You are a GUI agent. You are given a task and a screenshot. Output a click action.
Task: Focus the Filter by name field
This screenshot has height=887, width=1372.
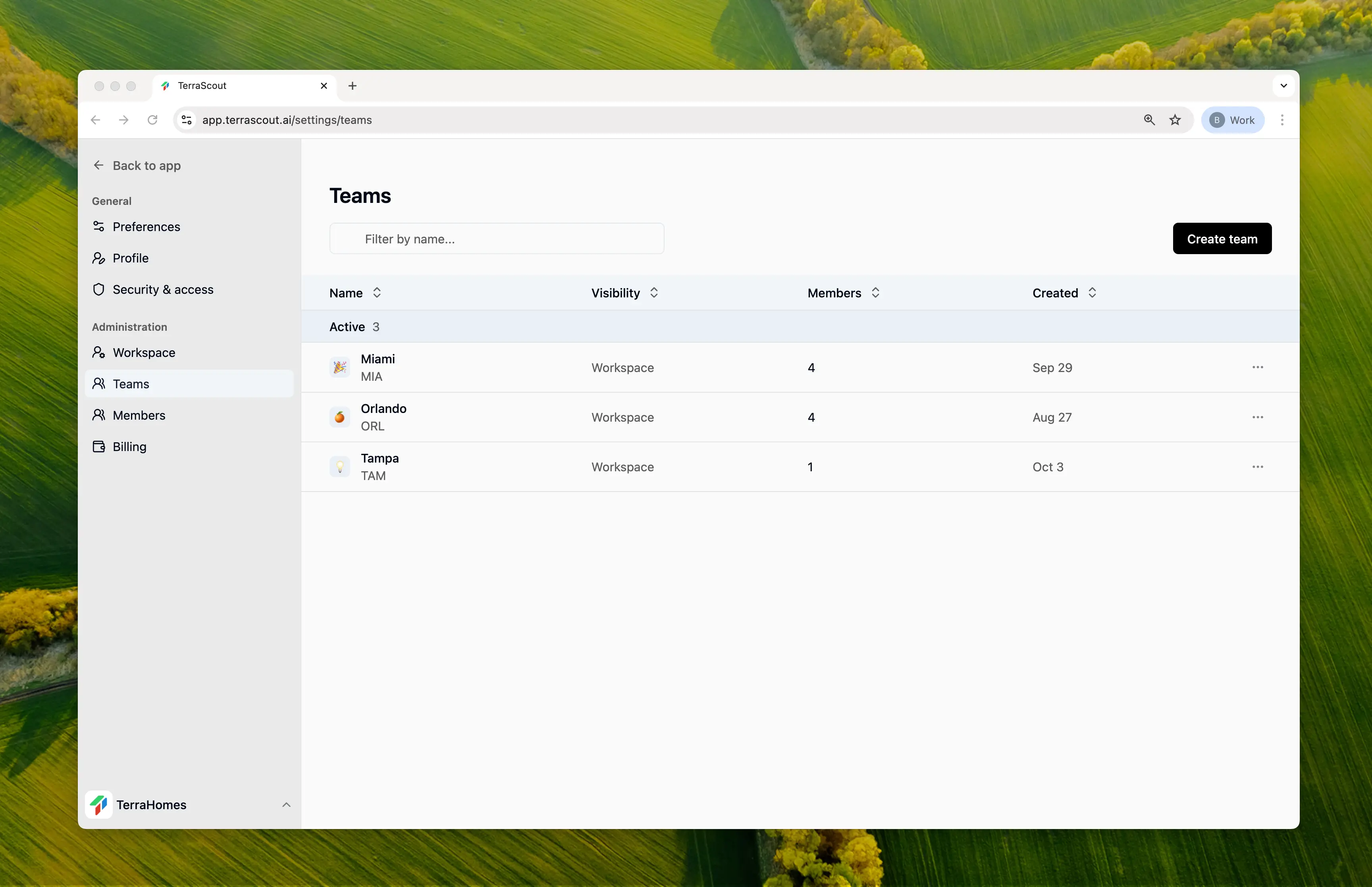pos(496,239)
